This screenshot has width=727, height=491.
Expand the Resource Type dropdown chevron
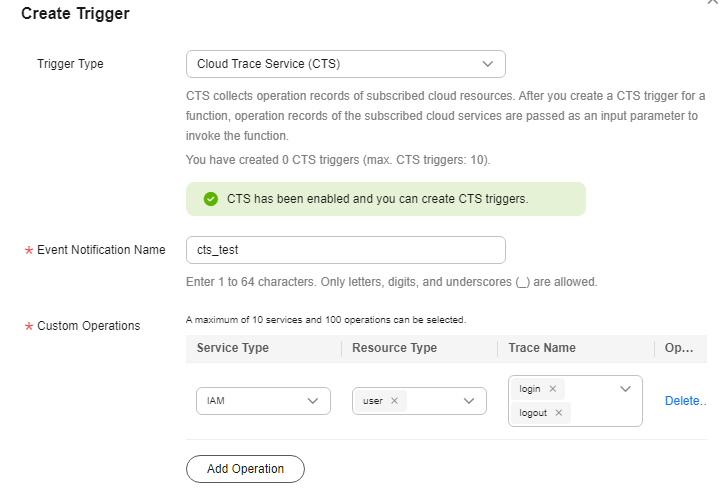click(469, 401)
